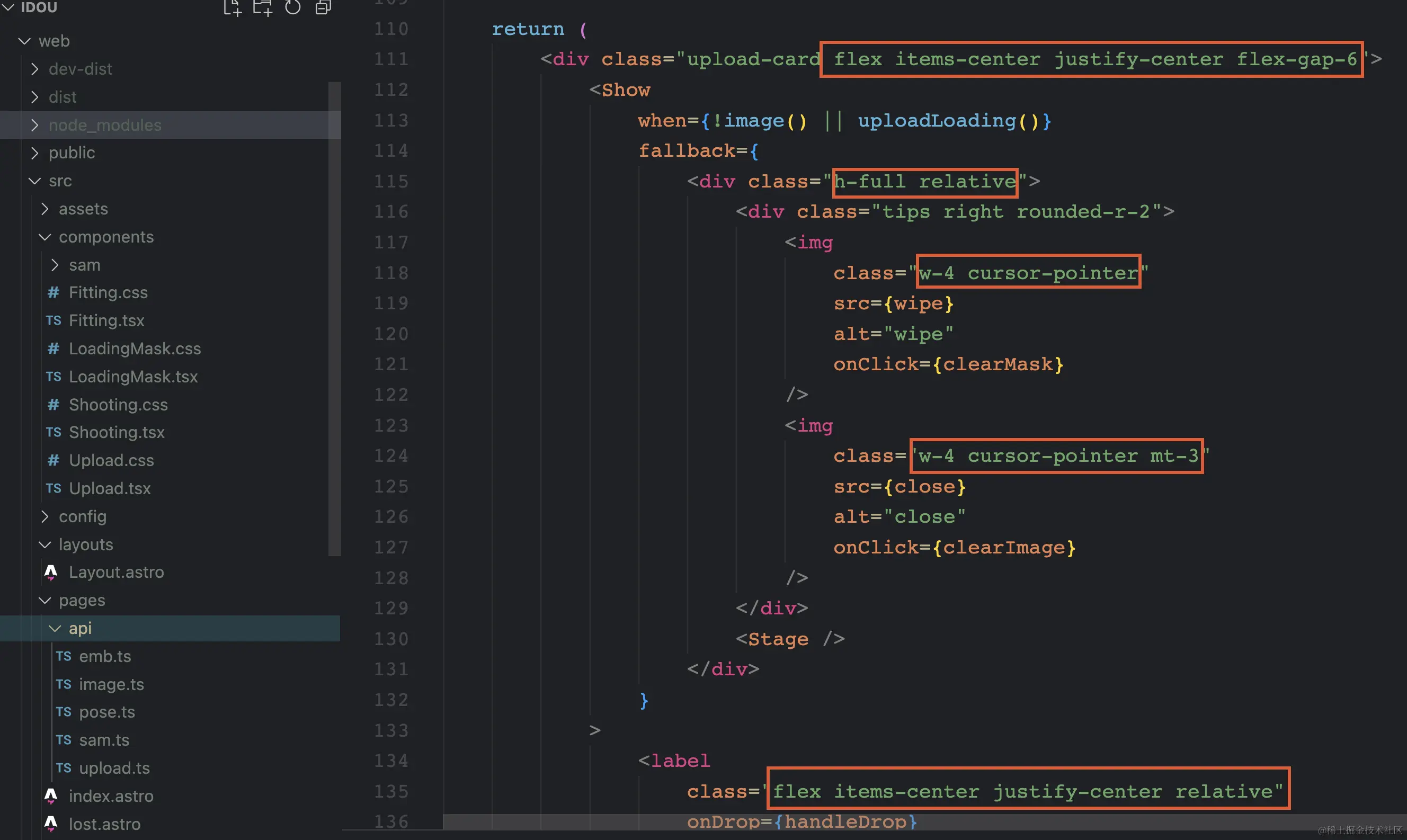Click line number 115 in the gutter

pyautogui.click(x=391, y=181)
